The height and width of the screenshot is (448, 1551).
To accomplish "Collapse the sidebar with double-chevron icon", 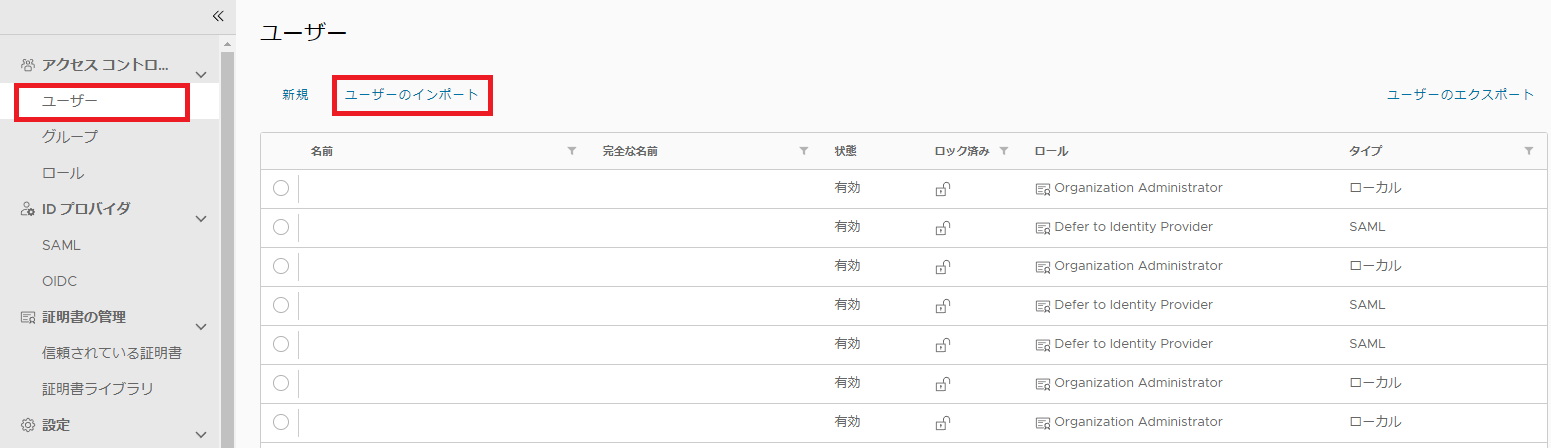I will pos(218,16).
